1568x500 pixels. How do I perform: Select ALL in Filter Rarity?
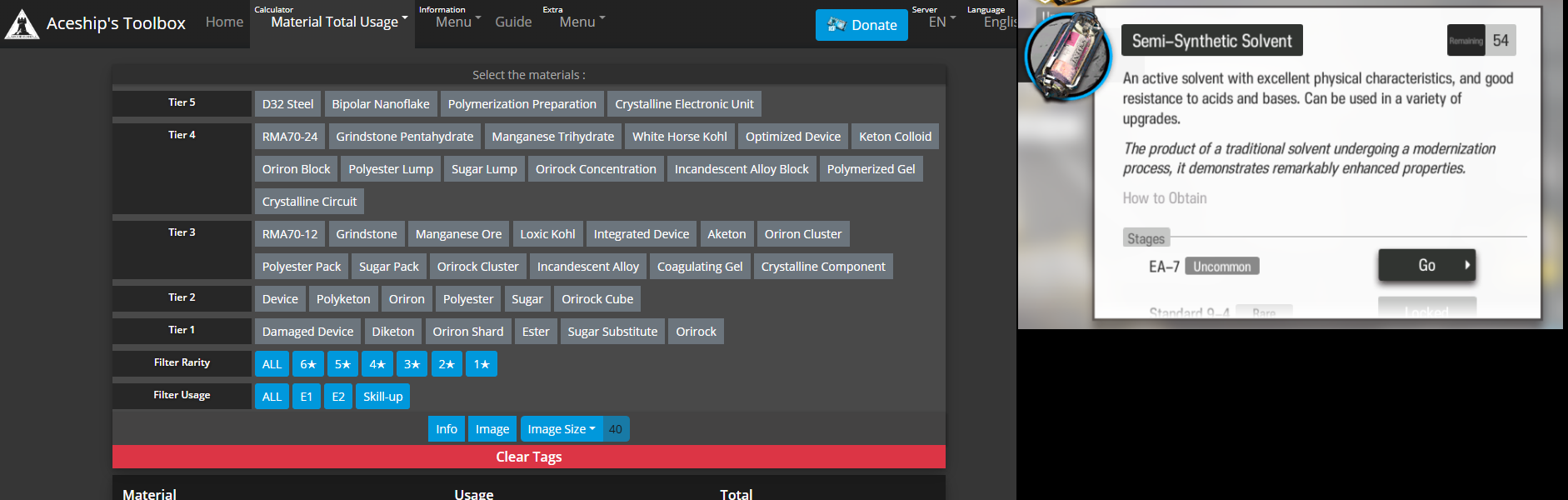point(272,364)
